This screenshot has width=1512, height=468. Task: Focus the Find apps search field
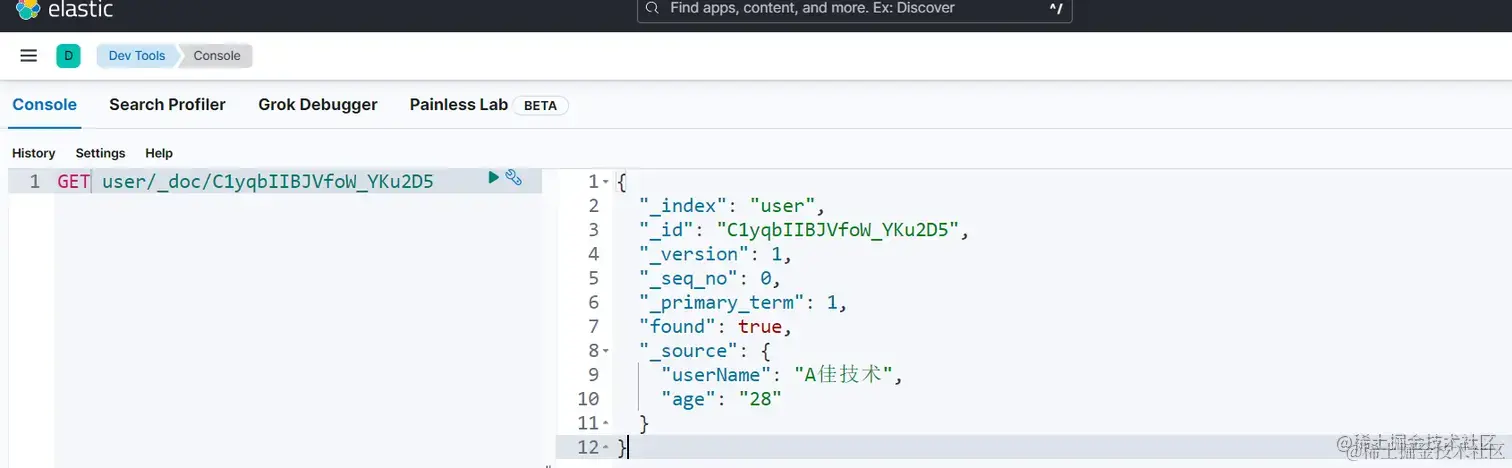(850, 8)
